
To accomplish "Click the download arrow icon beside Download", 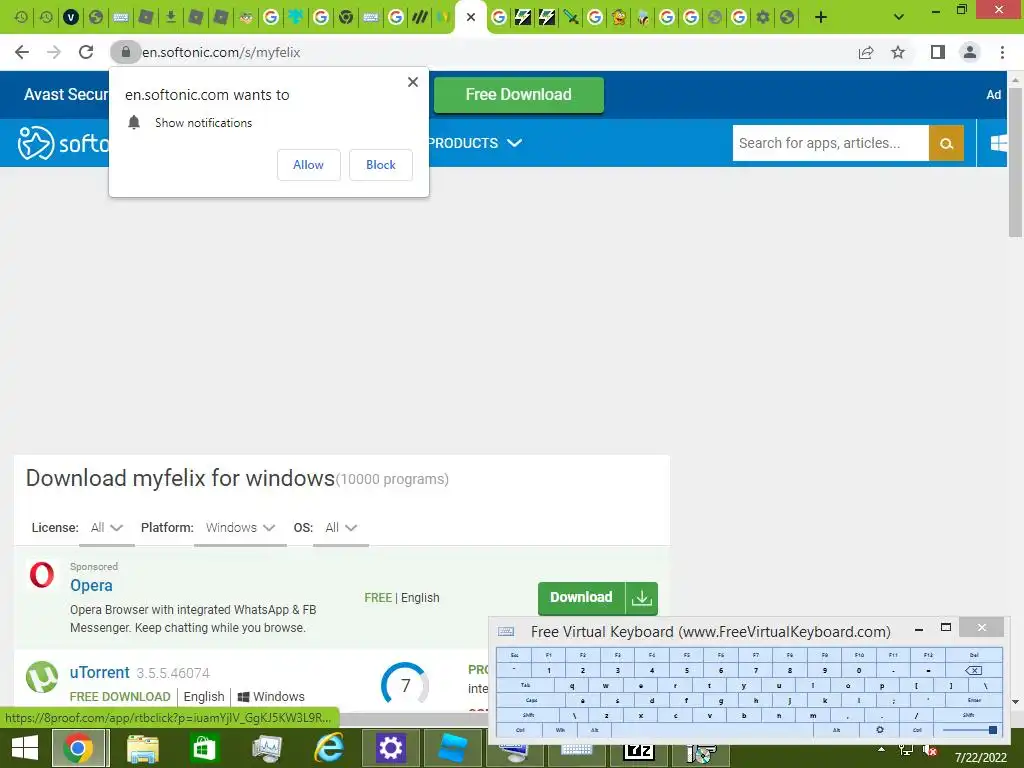I will 641,598.
